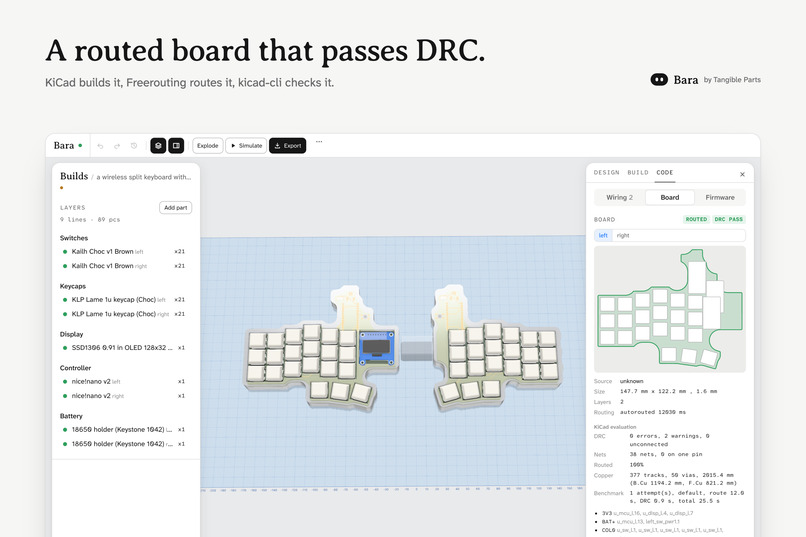806x537 pixels.
Task: Click the Battery group label
Action: click(x=71, y=416)
